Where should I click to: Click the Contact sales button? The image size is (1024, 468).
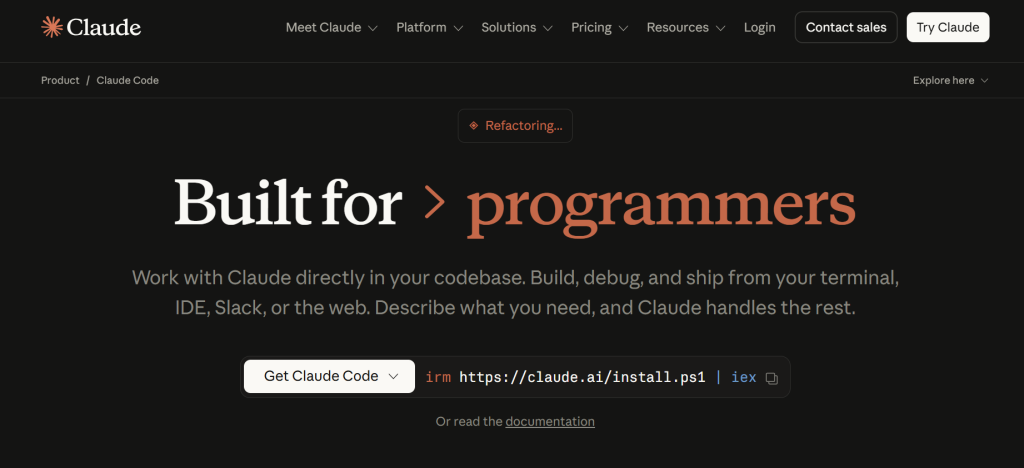click(x=846, y=27)
